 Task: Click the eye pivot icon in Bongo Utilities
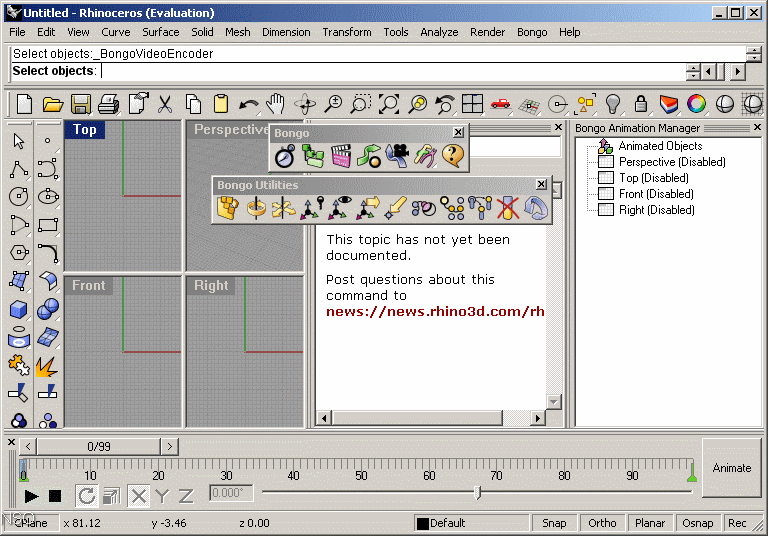click(340, 208)
